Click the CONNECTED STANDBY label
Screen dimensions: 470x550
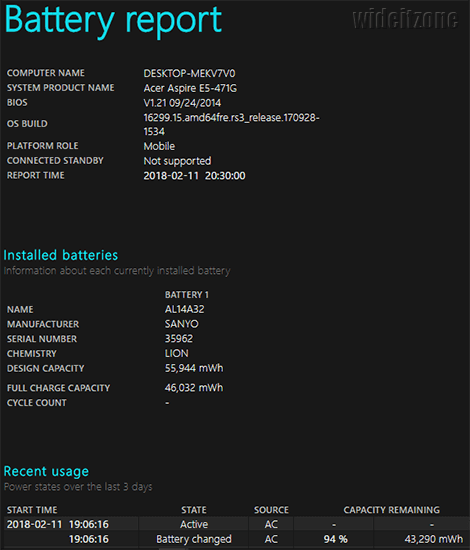click(x=55, y=161)
